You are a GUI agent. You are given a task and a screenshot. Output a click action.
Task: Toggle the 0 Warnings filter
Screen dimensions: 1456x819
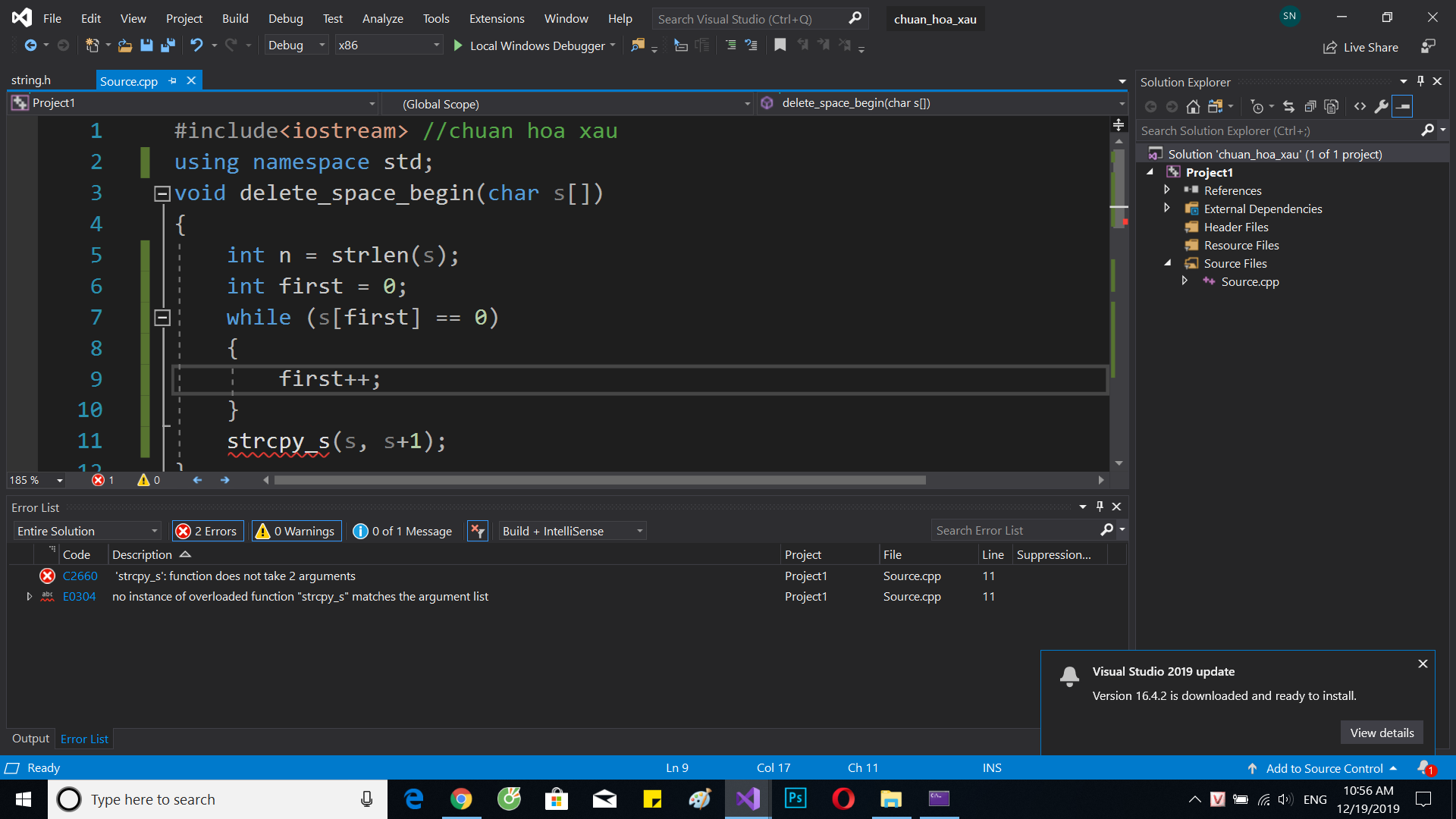coord(296,531)
